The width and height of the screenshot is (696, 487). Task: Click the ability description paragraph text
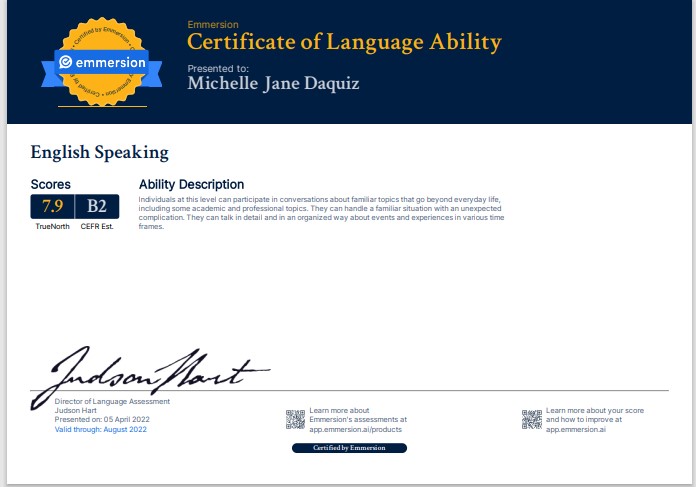point(321,213)
